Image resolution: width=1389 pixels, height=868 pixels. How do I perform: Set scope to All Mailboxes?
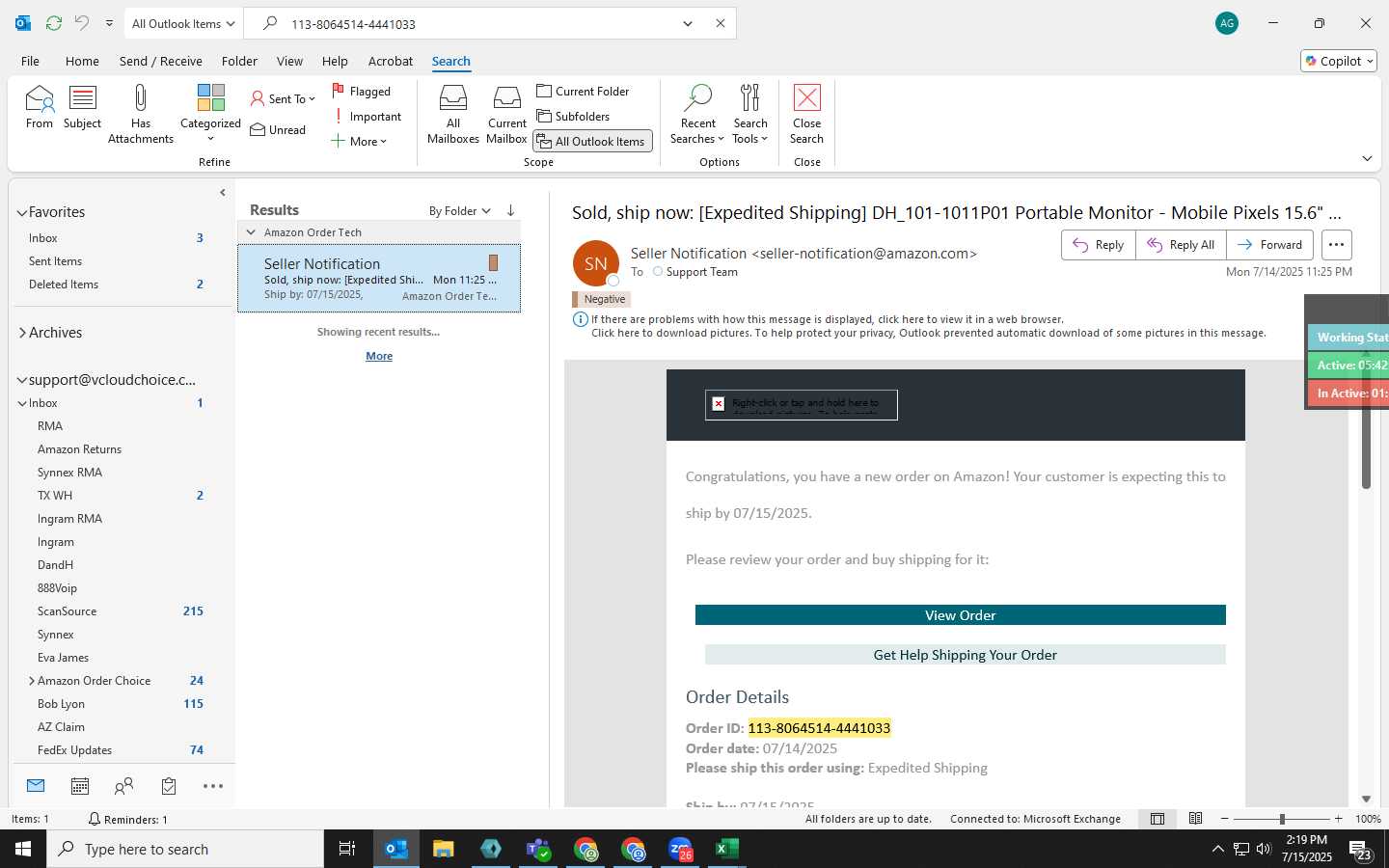point(453,114)
